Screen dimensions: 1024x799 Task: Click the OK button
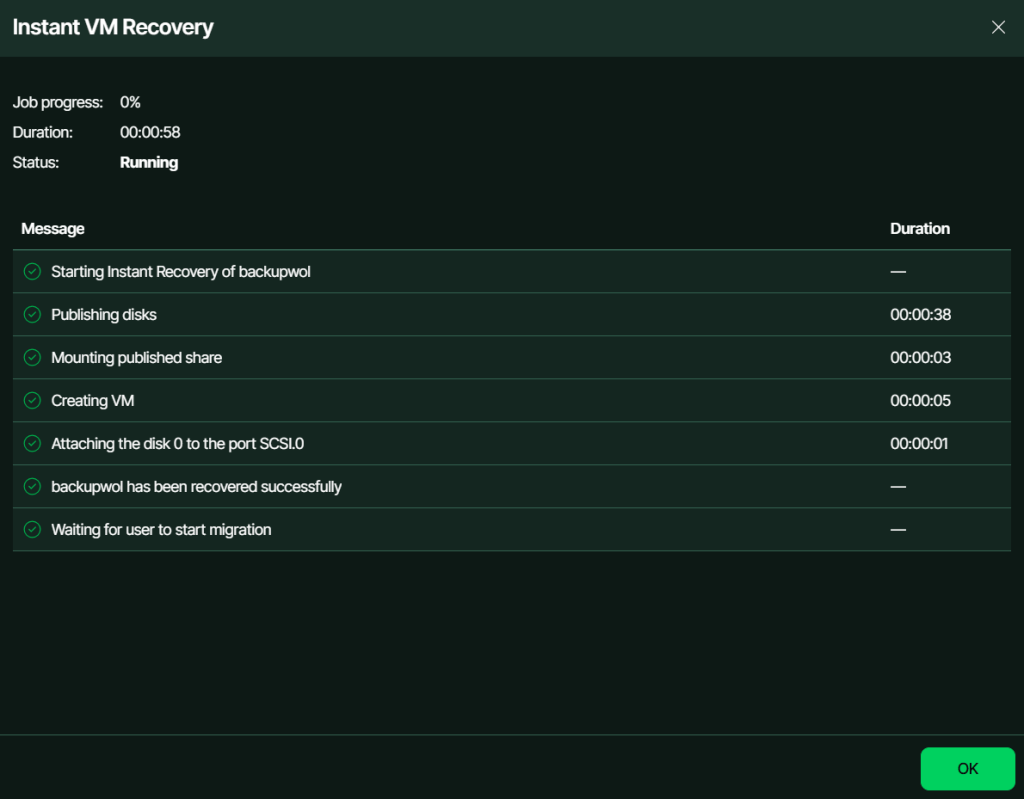[x=967, y=768]
